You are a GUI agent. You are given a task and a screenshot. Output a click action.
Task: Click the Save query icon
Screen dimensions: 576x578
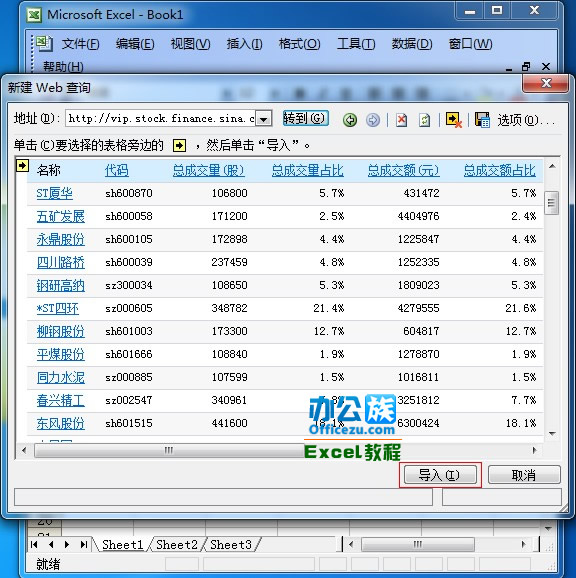[x=482, y=120]
